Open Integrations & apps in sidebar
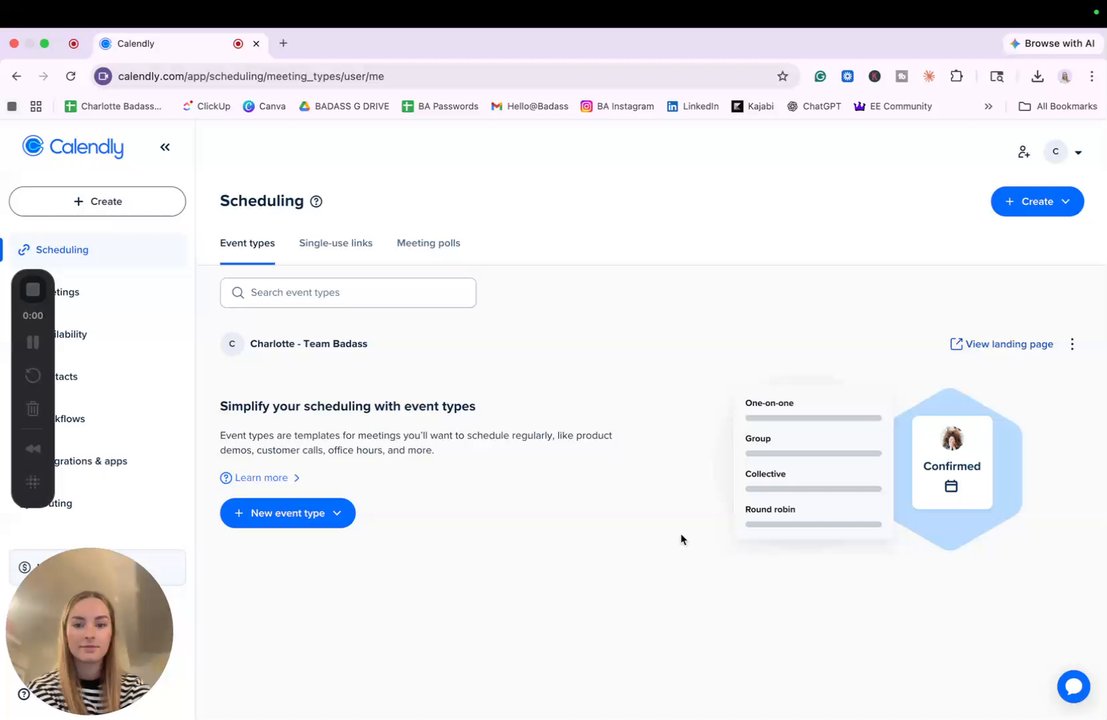Viewport: 1107px width, 720px height. [91, 461]
